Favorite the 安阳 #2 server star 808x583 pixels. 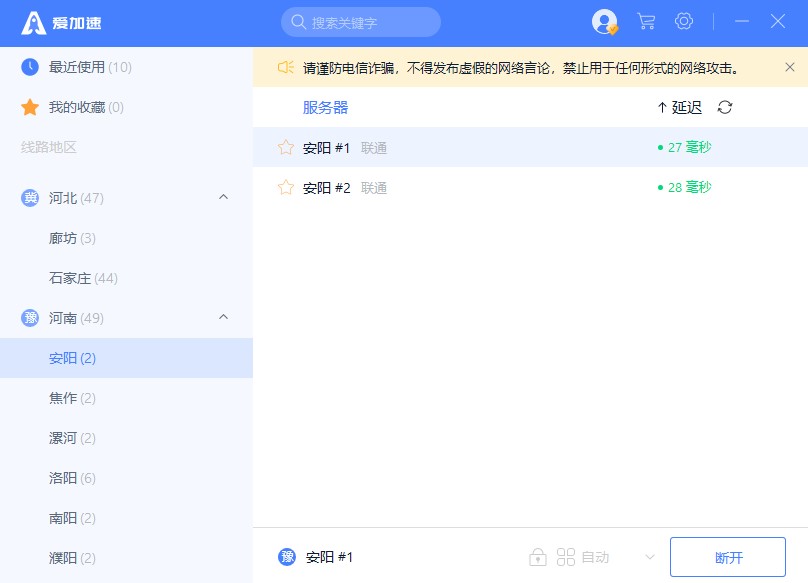286,187
